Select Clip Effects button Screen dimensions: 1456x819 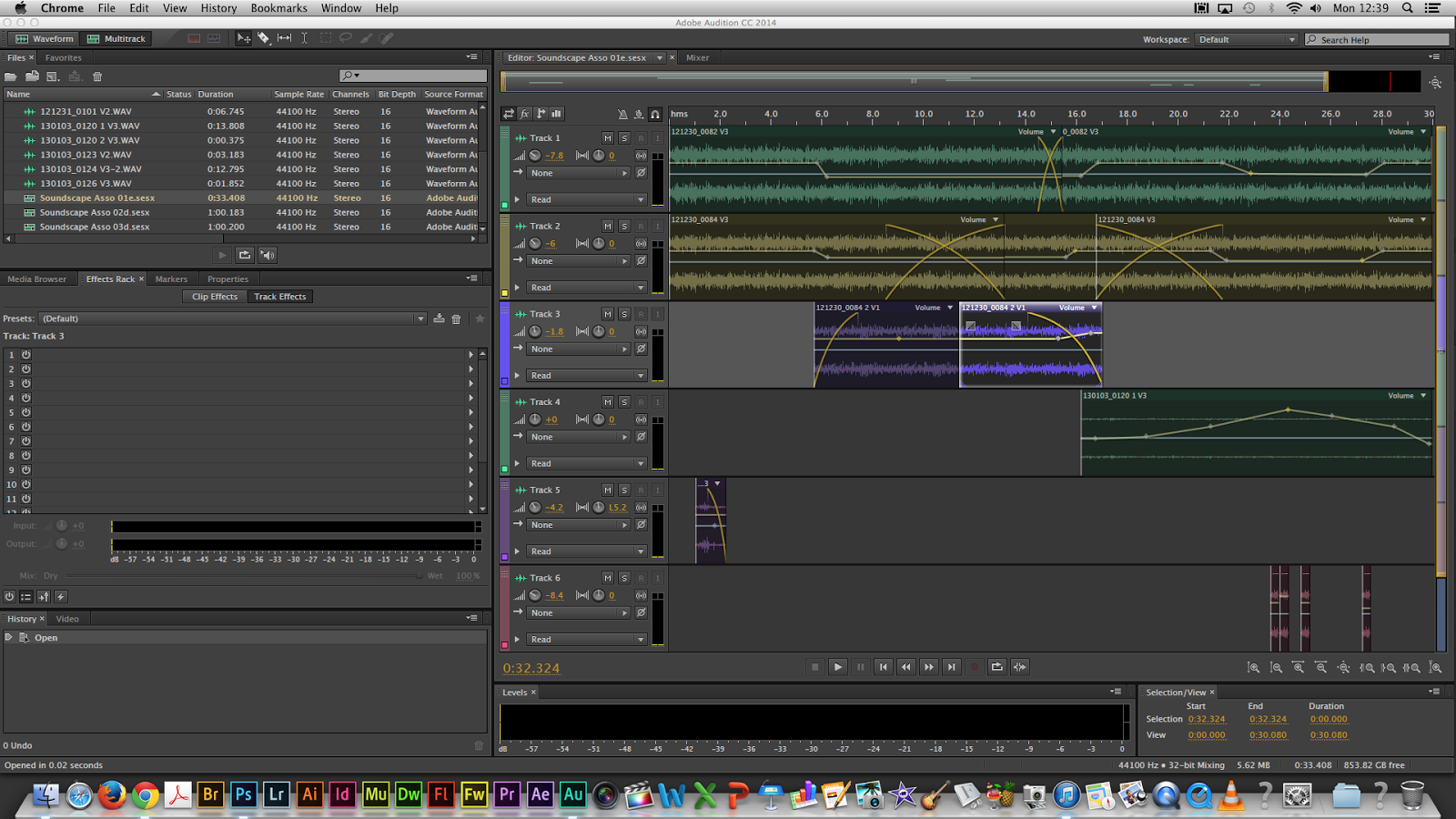point(215,297)
